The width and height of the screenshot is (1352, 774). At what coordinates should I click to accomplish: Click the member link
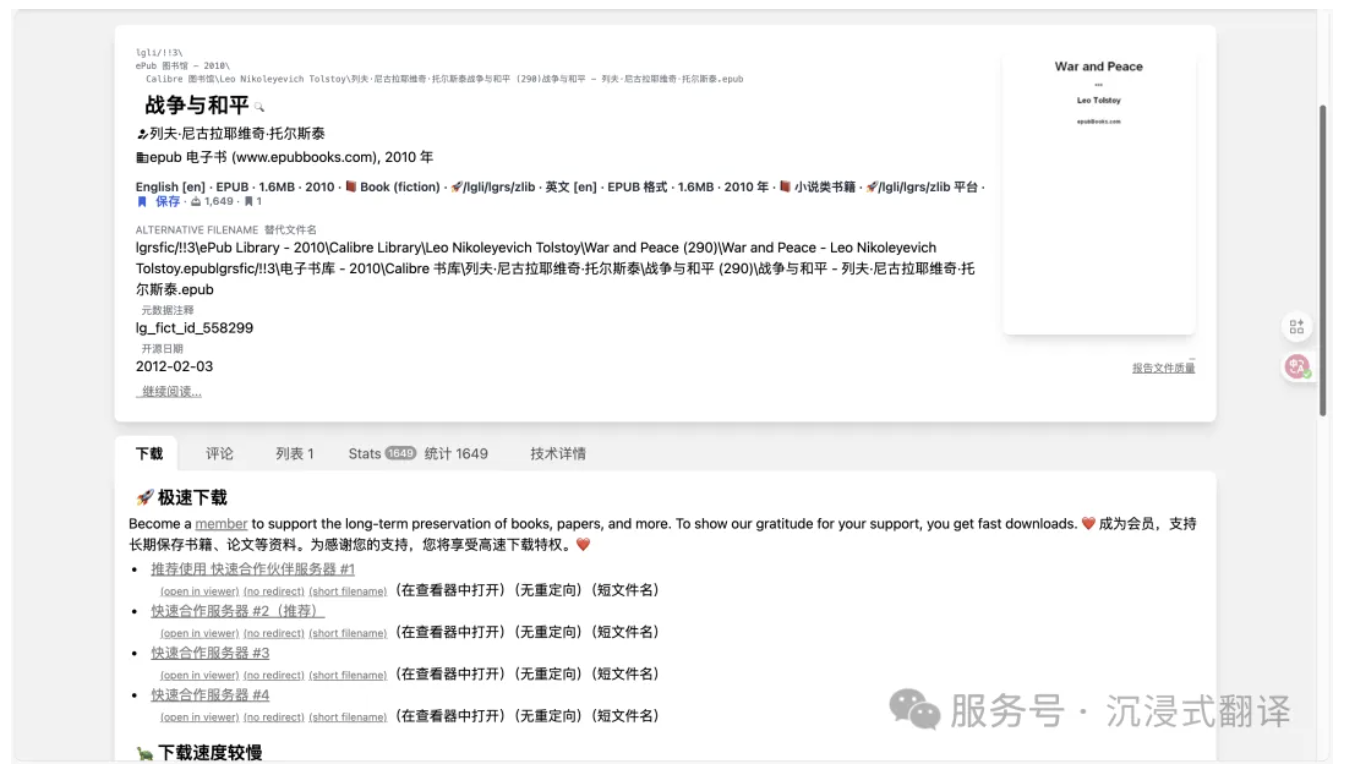(221, 524)
